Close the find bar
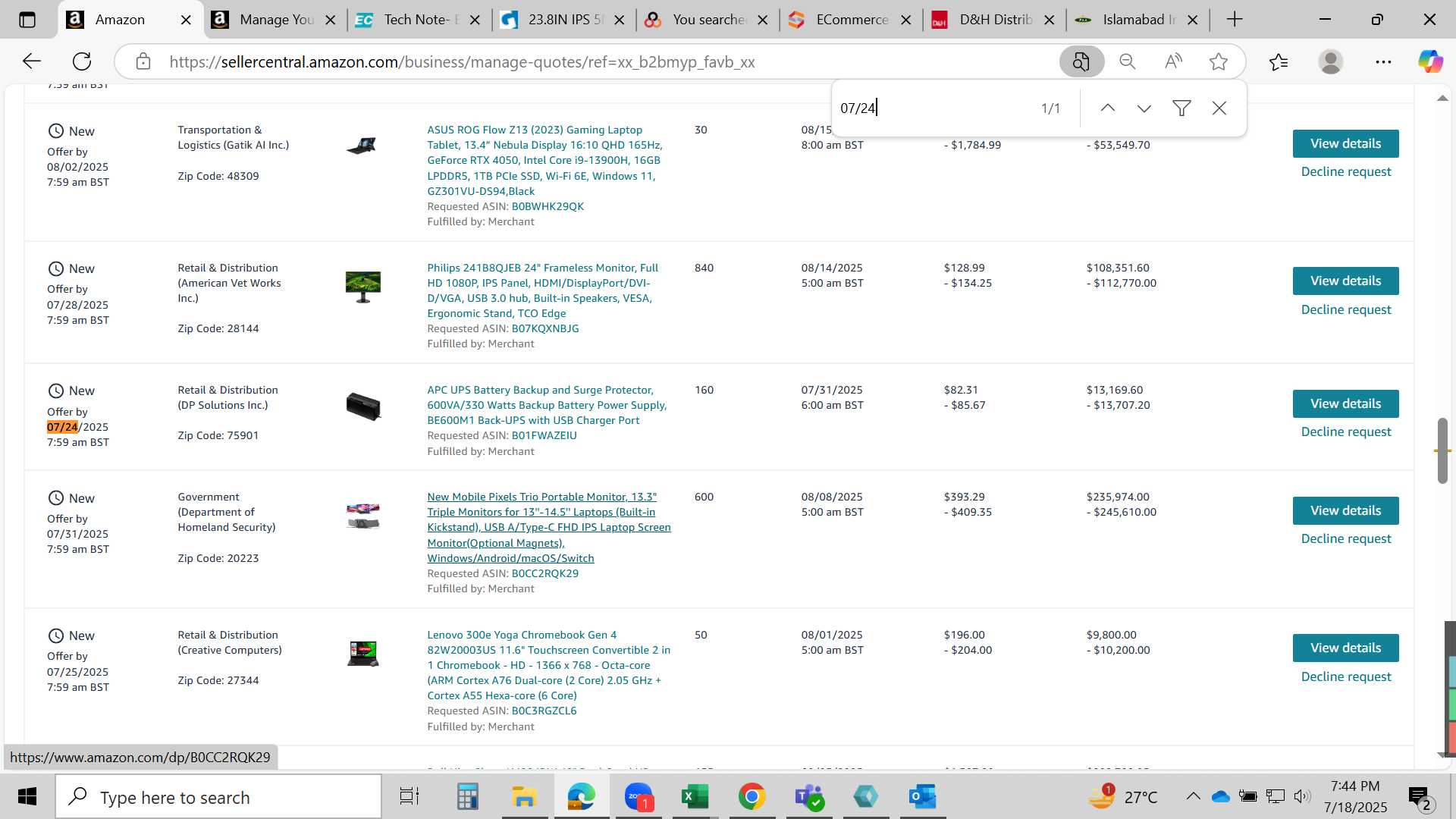1456x819 pixels. (1219, 108)
